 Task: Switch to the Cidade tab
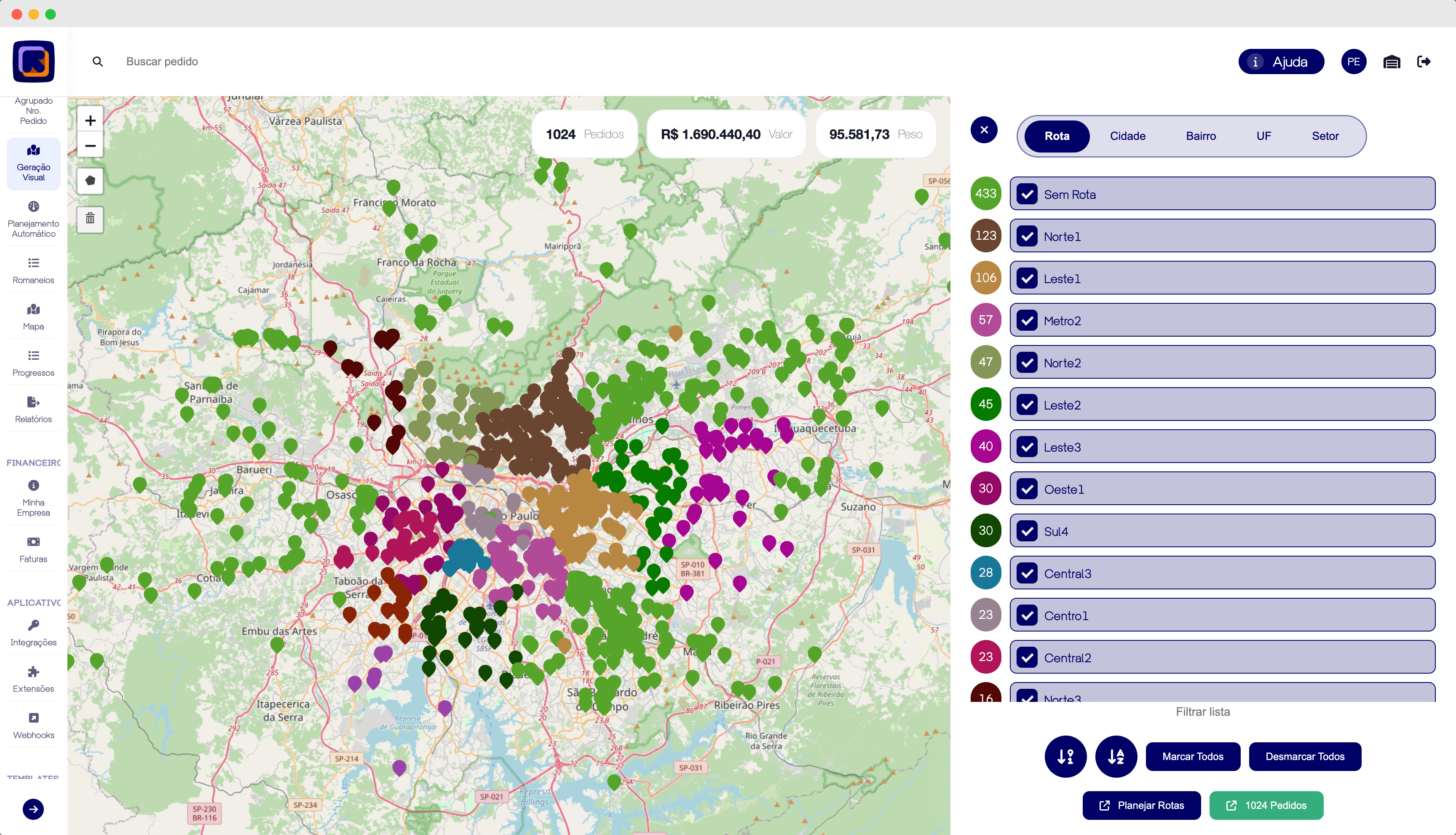tap(1127, 136)
